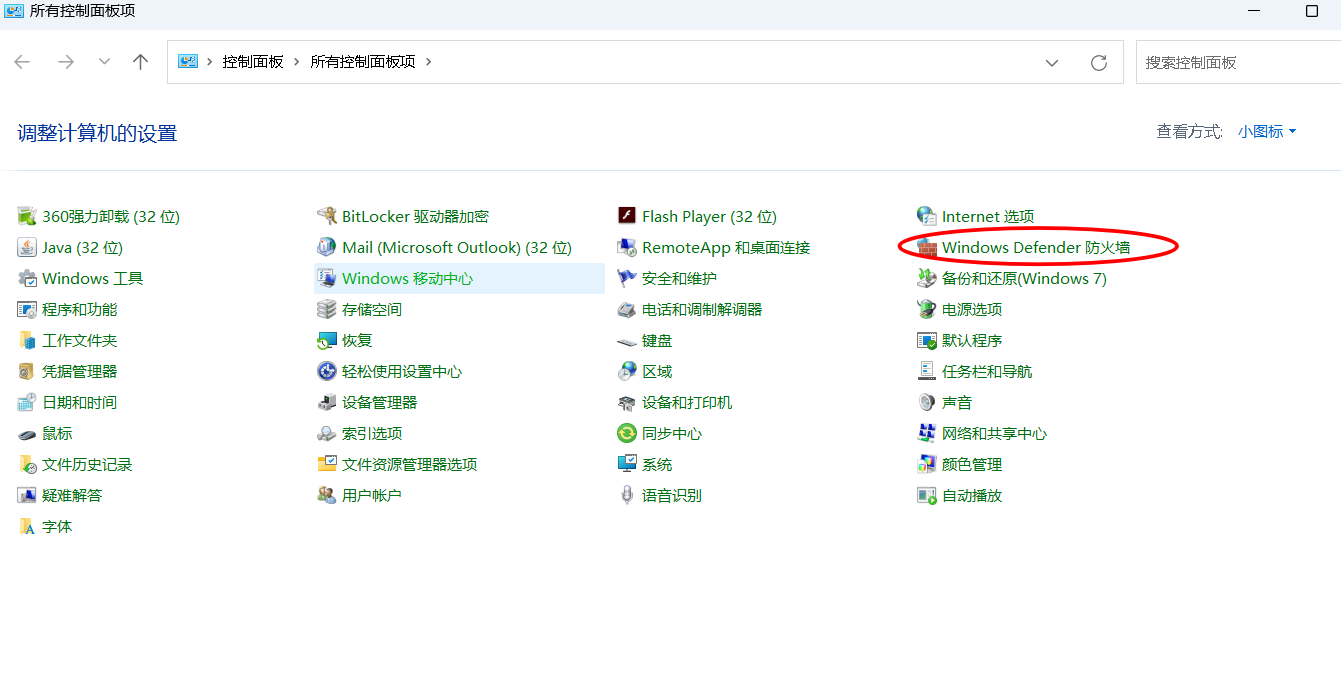Image resolution: width=1341 pixels, height=673 pixels.
Task: Click the 程序和功能 icon
Action: click(x=27, y=309)
